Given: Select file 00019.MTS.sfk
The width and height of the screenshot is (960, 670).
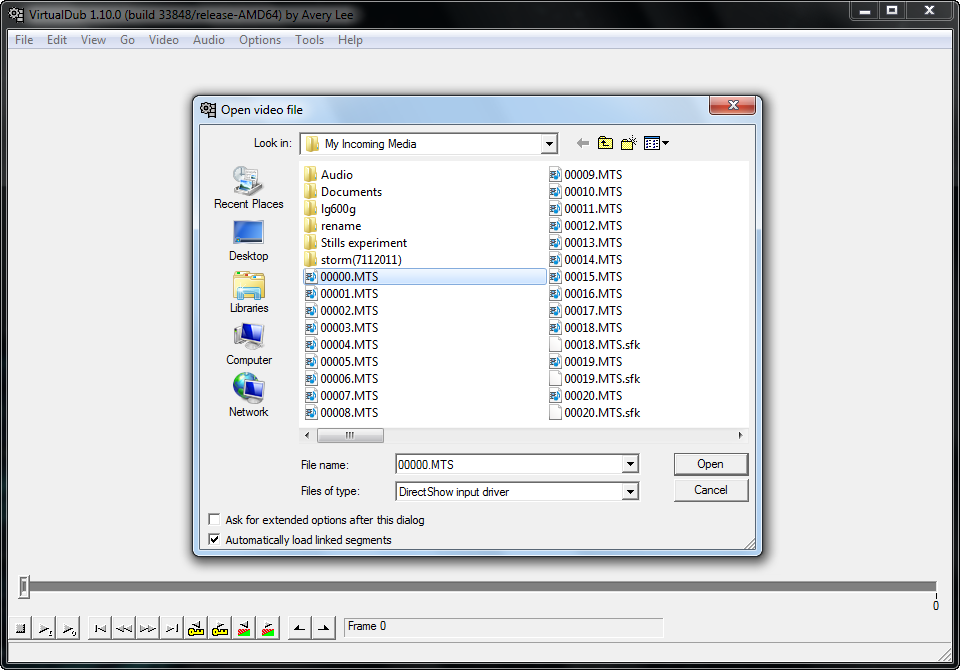Looking at the screenshot, I should [595, 379].
